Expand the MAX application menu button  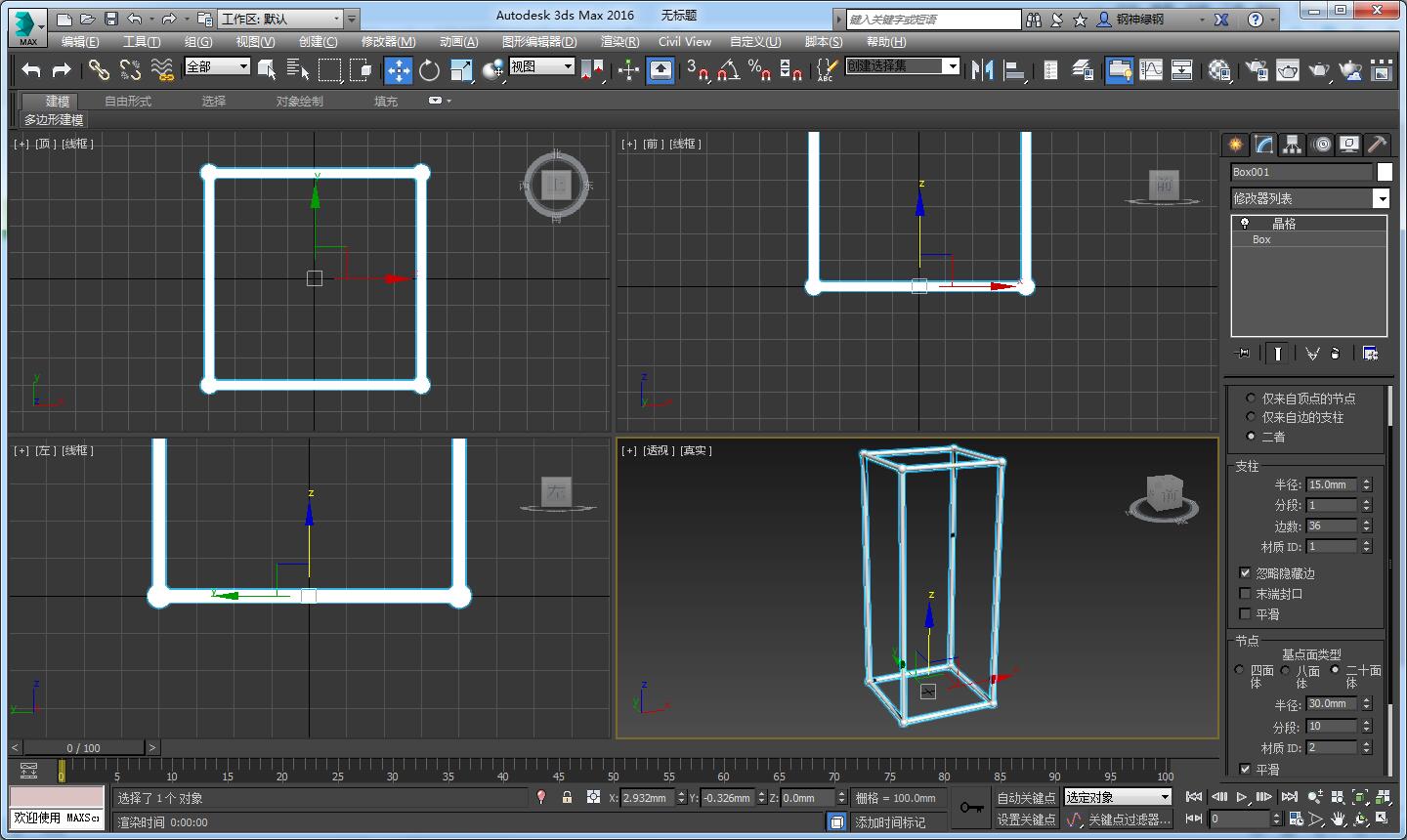click(27, 28)
